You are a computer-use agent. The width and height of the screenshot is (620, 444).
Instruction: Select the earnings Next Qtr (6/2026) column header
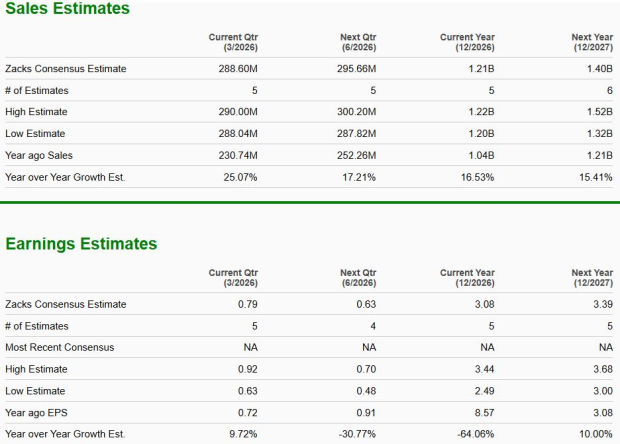click(x=357, y=277)
